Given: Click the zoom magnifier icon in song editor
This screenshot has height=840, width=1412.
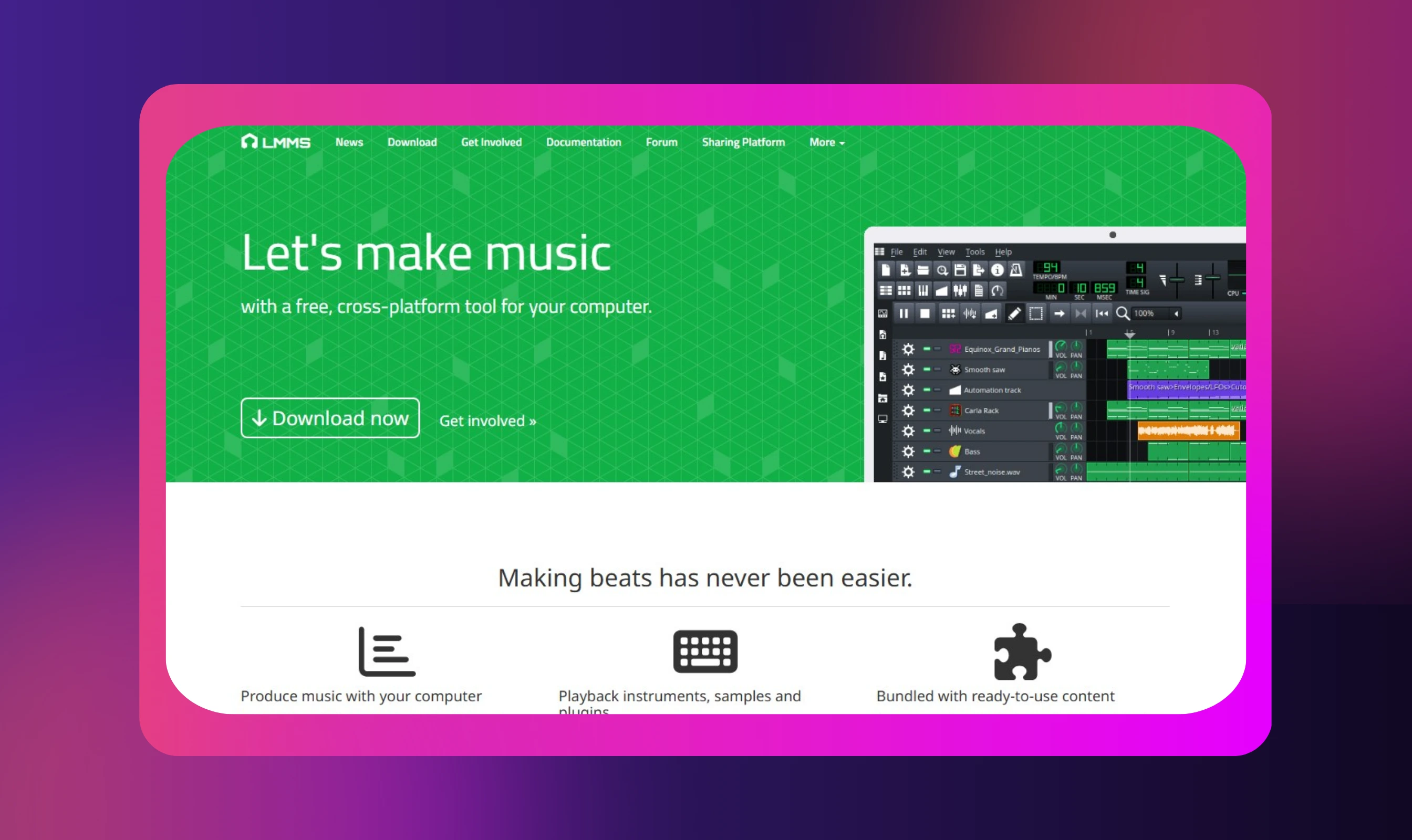Looking at the screenshot, I should click(x=1123, y=313).
